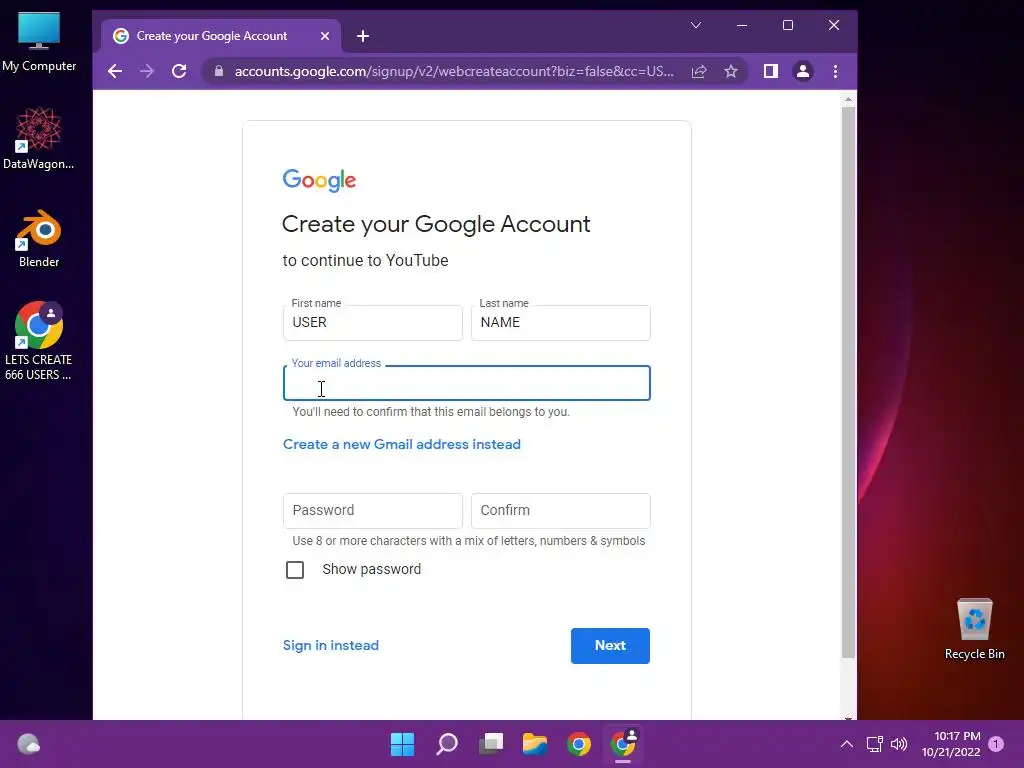Screen dimensions: 1024x768
Task: Open My Computer desktop icon
Action: (x=39, y=42)
